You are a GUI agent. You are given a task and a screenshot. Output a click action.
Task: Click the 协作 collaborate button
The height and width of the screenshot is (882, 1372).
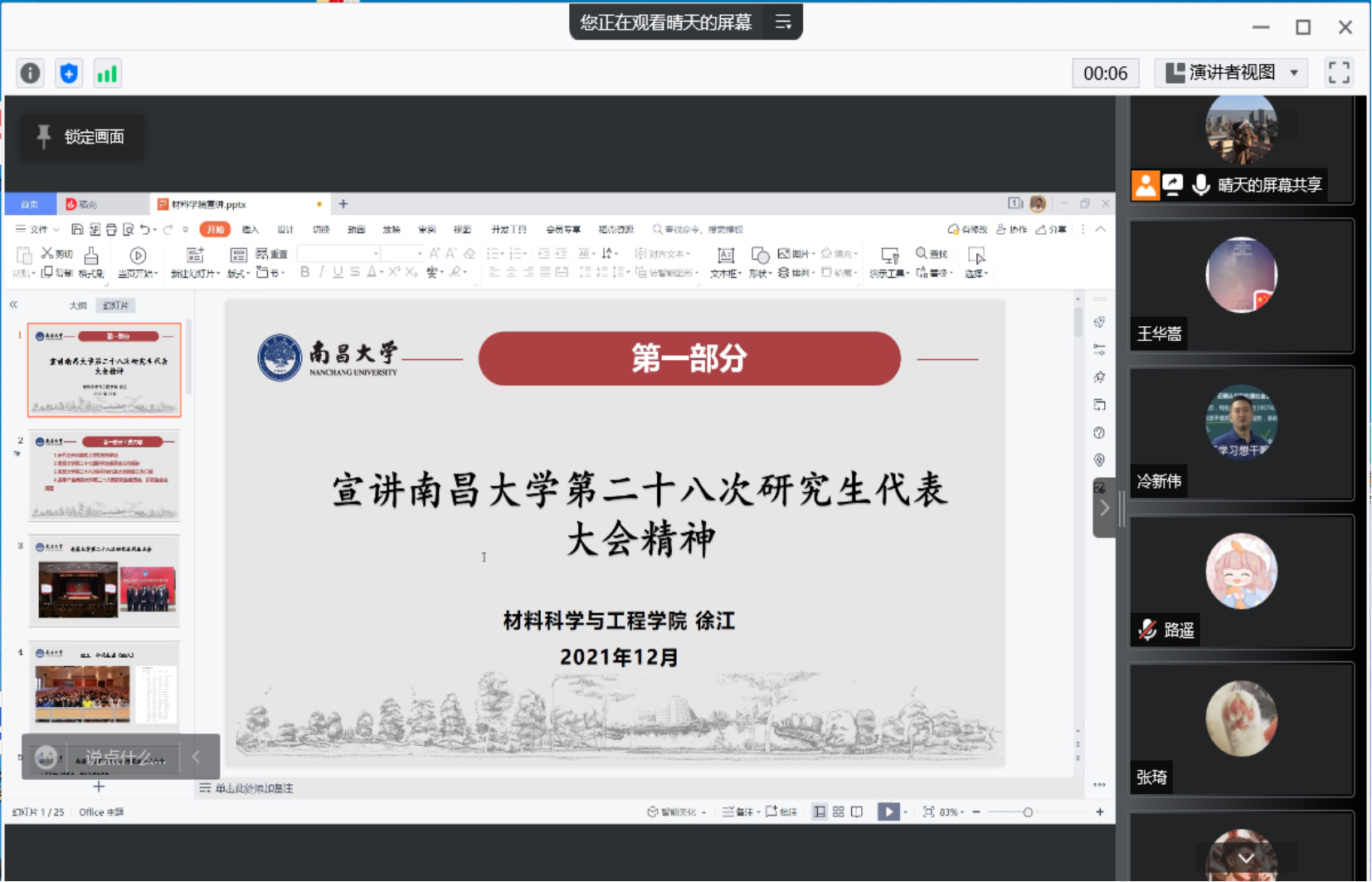tap(1011, 229)
